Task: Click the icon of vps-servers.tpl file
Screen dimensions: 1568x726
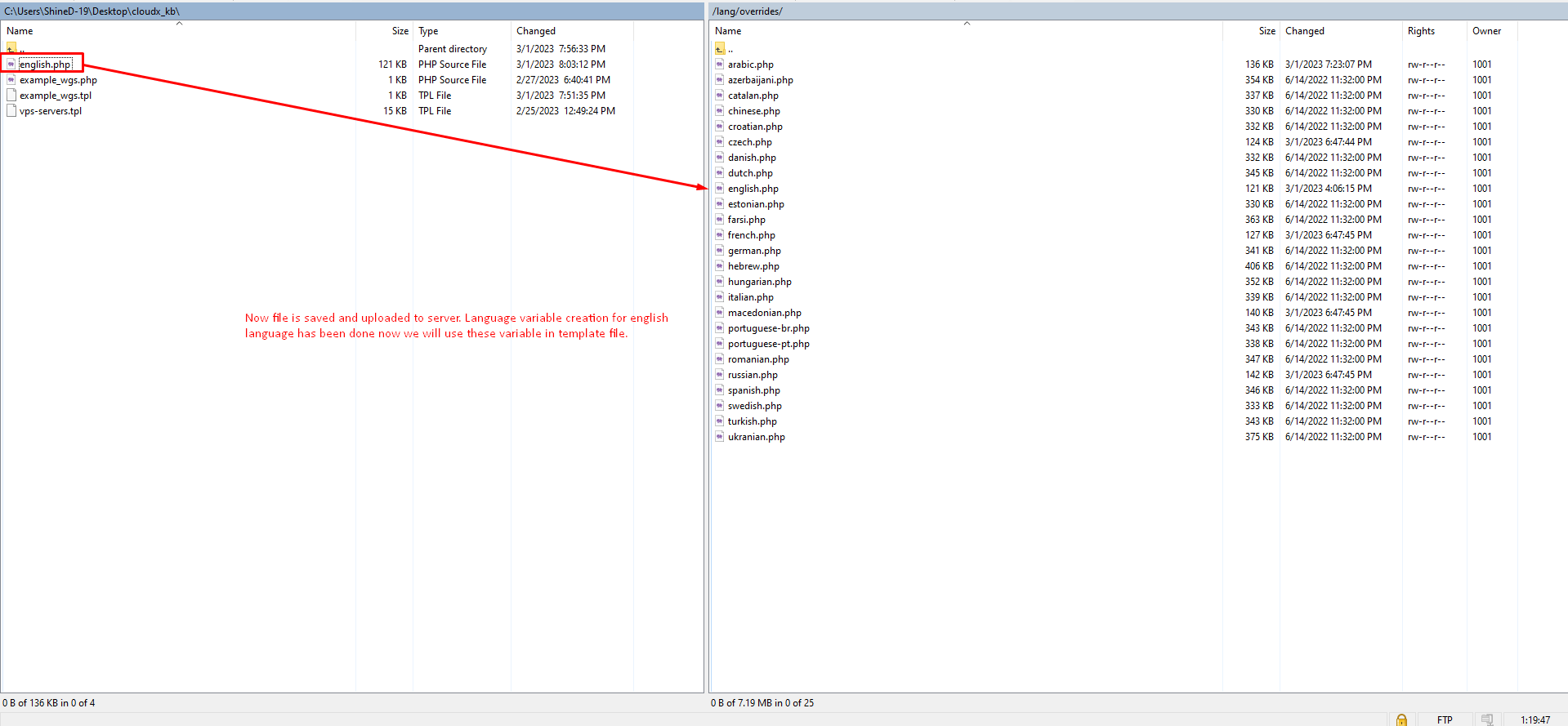Action: pos(11,111)
